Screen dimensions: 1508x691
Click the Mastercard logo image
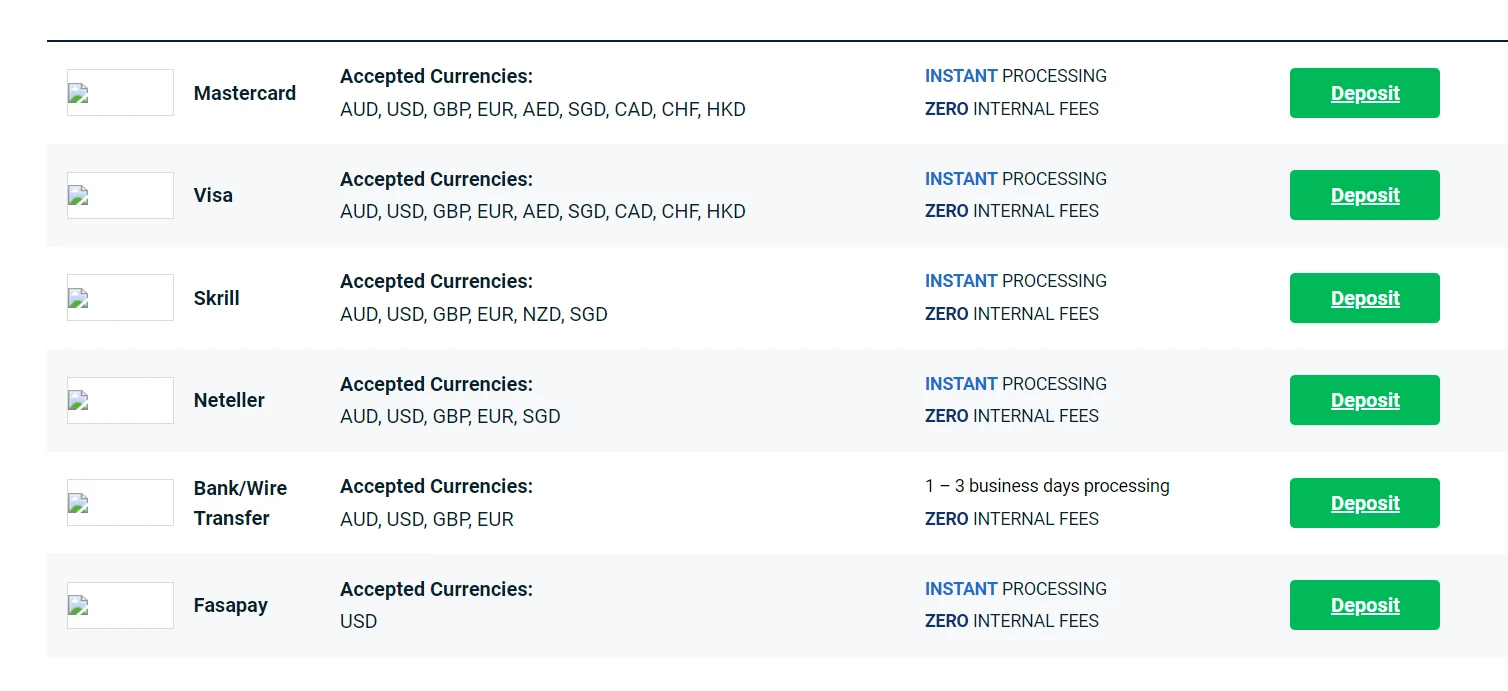click(120, 93)
